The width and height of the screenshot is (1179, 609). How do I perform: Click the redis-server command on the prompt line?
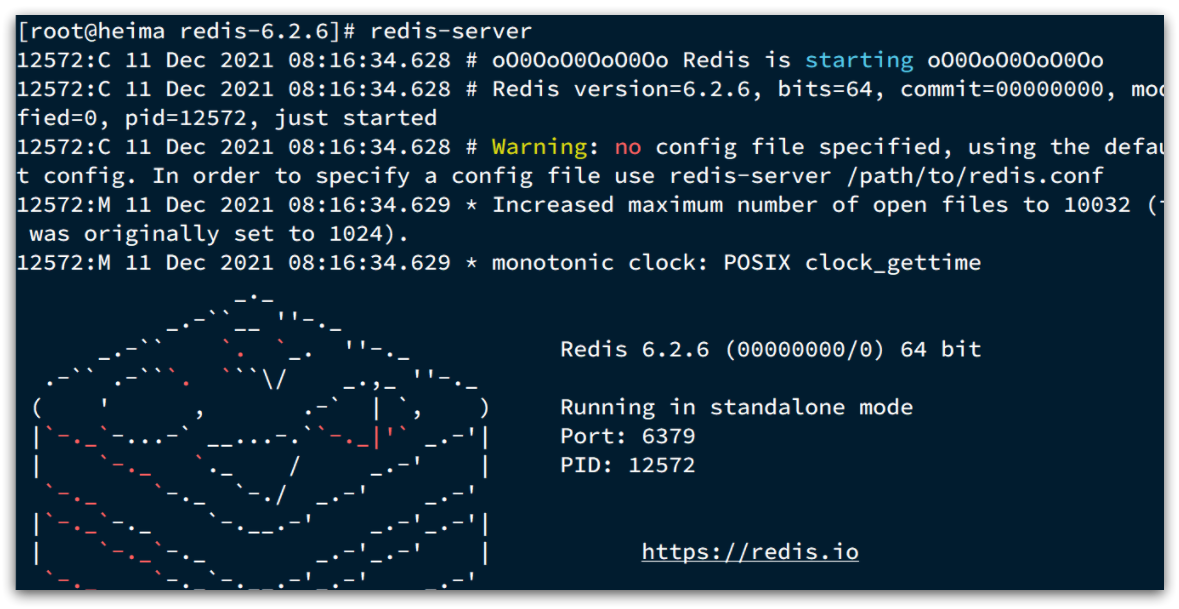click(x=450, y=31)
